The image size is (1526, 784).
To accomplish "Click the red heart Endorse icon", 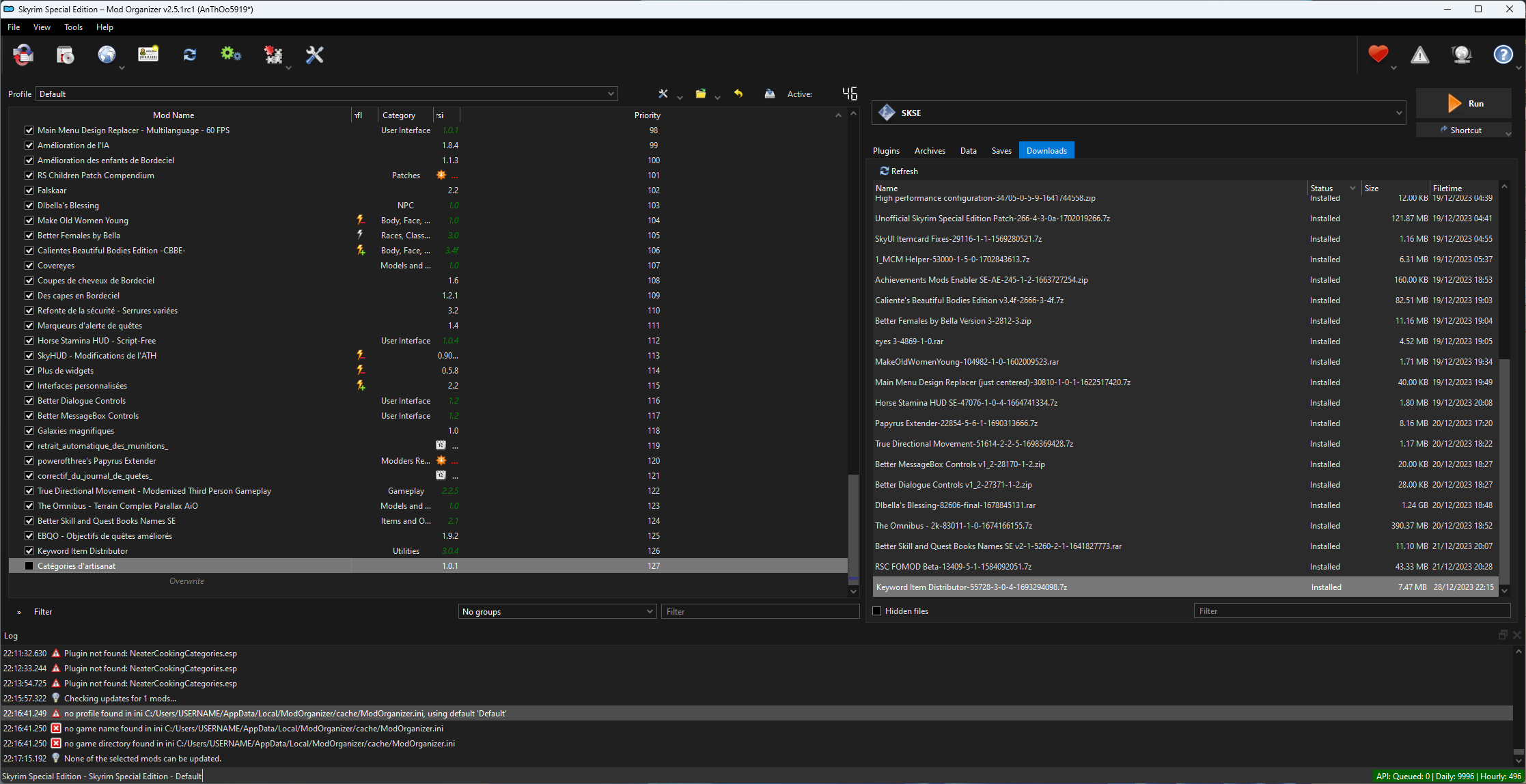I will [1378, 55].
